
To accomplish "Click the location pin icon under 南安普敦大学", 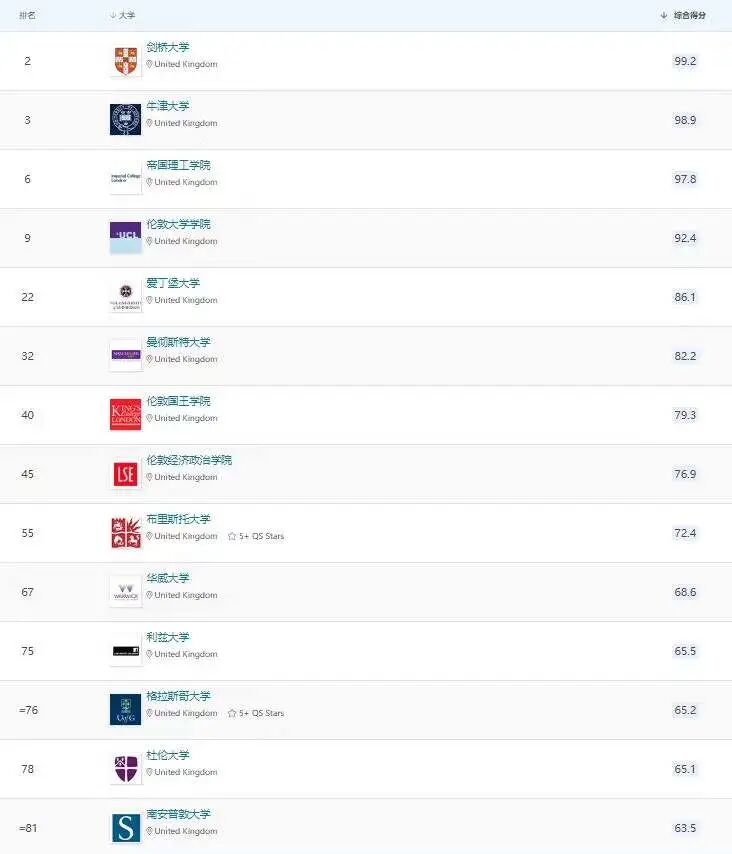I will pyautogui.click(x=150, y=831).
